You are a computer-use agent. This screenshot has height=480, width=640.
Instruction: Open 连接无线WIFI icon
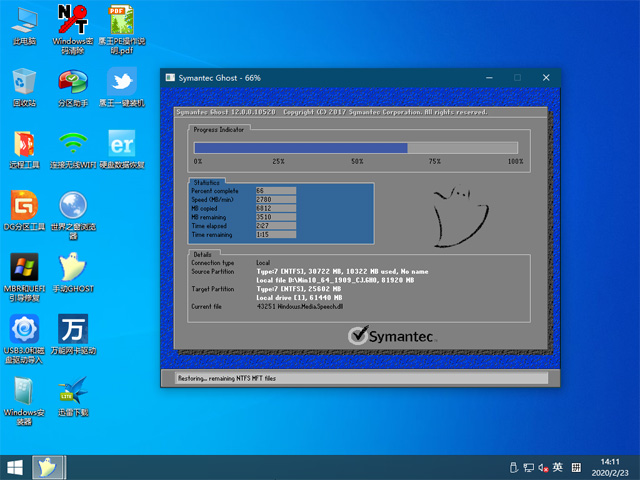coord(73,150)
